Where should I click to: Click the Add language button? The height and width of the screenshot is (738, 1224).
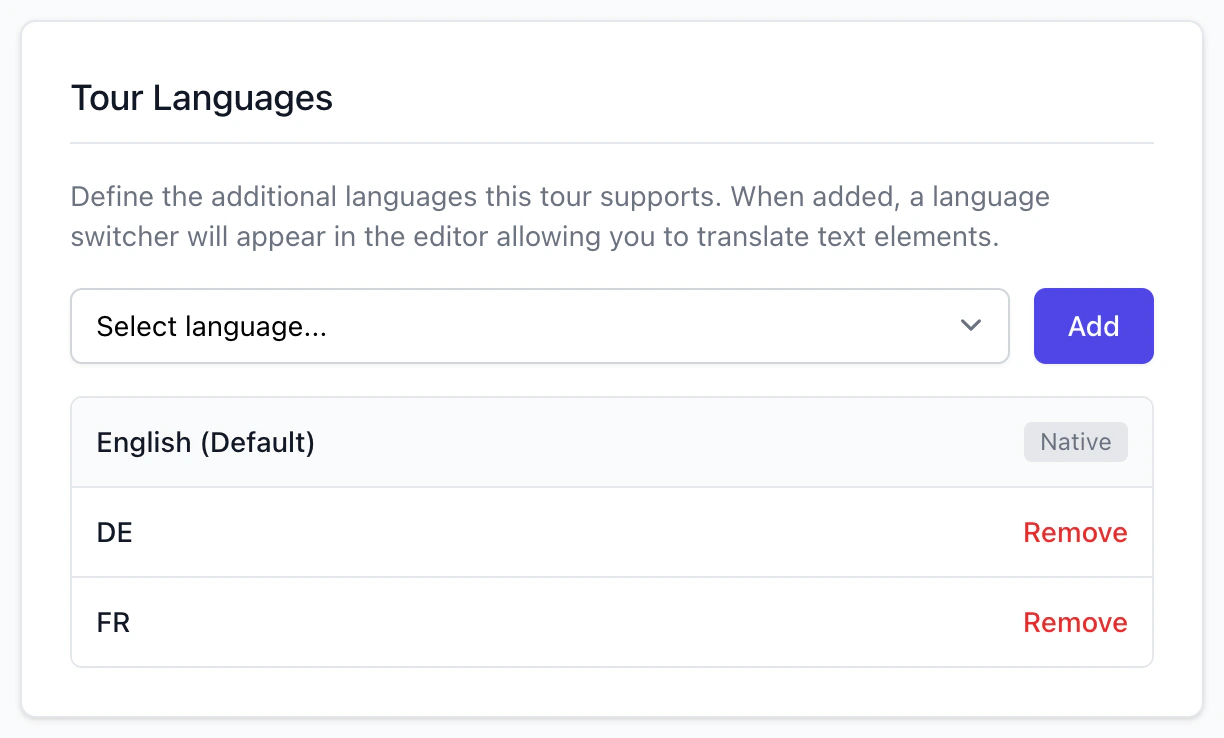point(1093,326)
